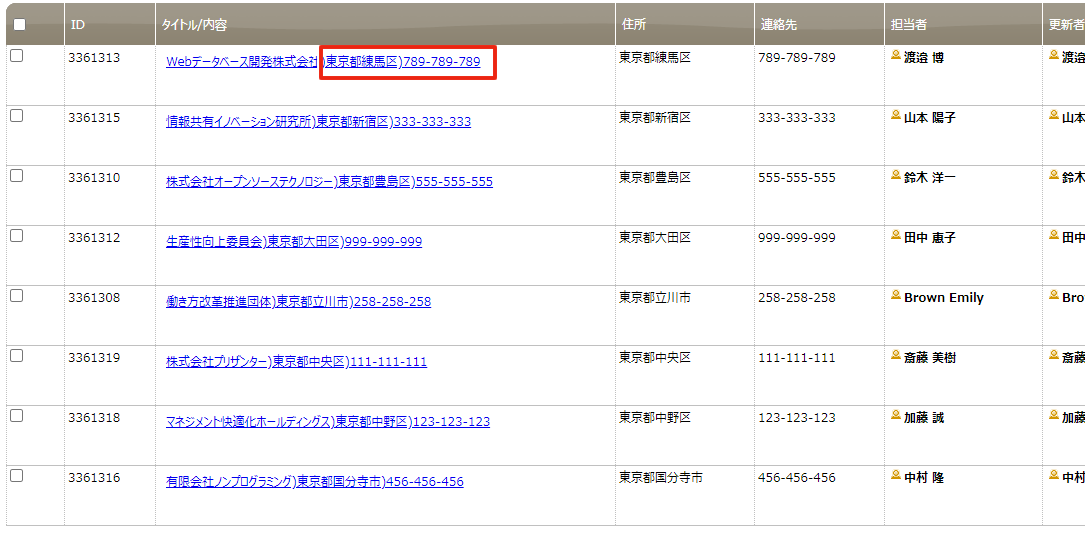Open the 有限会社ノンプログラミング record link

[315, 482]
